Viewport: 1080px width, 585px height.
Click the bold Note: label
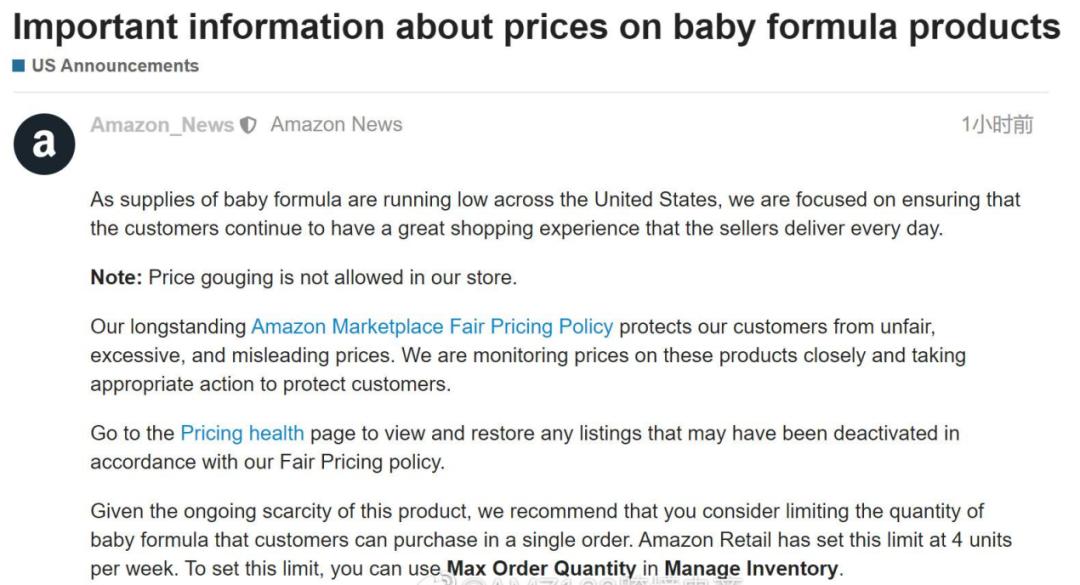pos(116,277)
